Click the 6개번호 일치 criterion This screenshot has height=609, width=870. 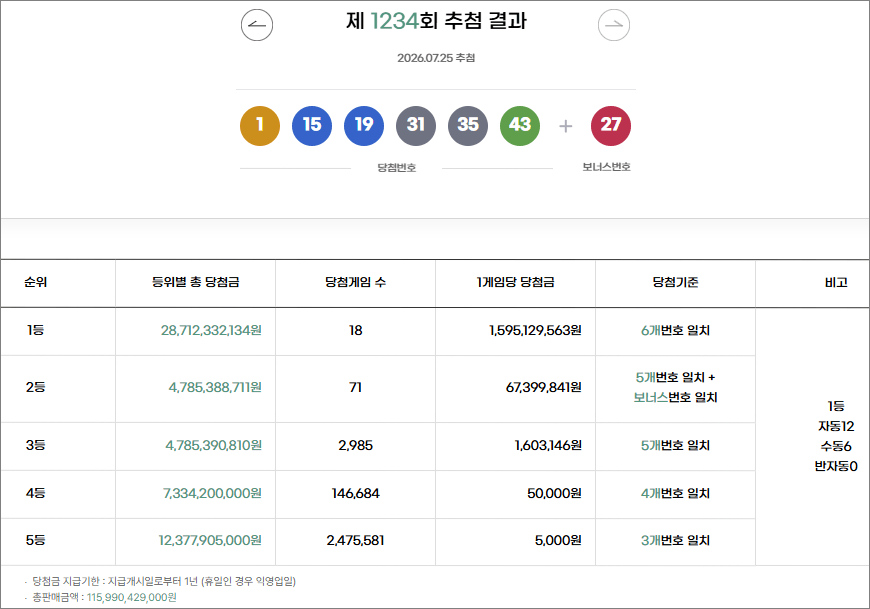[x=675, y=330]
